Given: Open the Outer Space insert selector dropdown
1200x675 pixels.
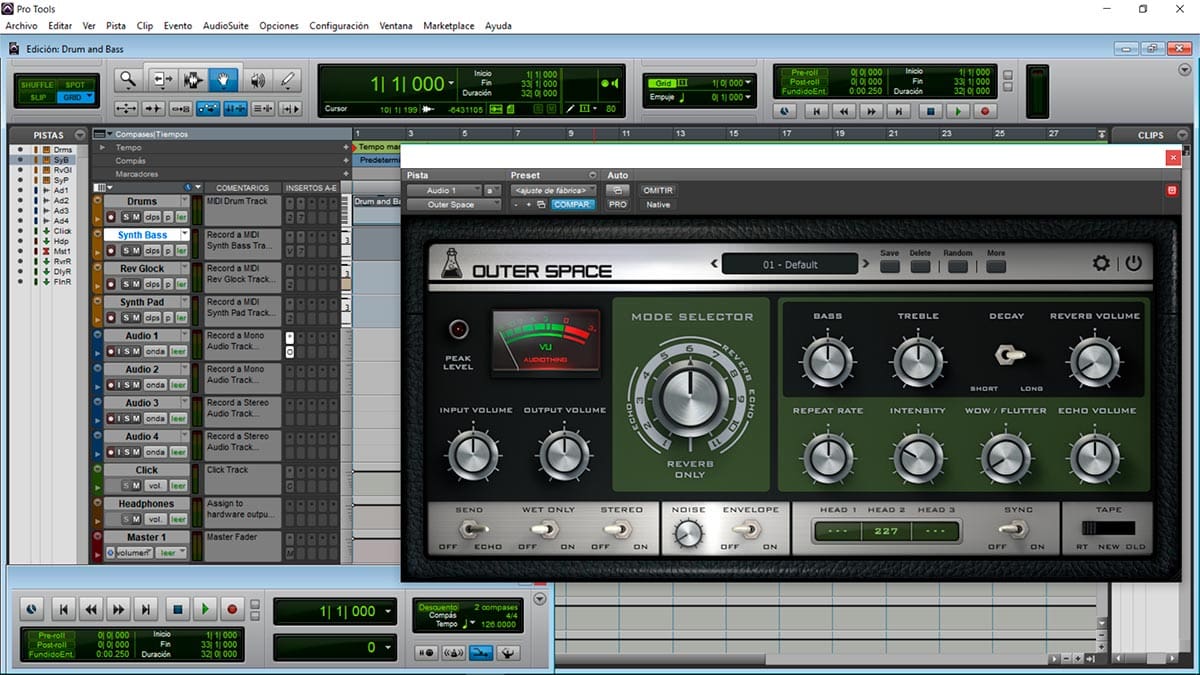Looking at the screenshot, I should tap(453, 205).
